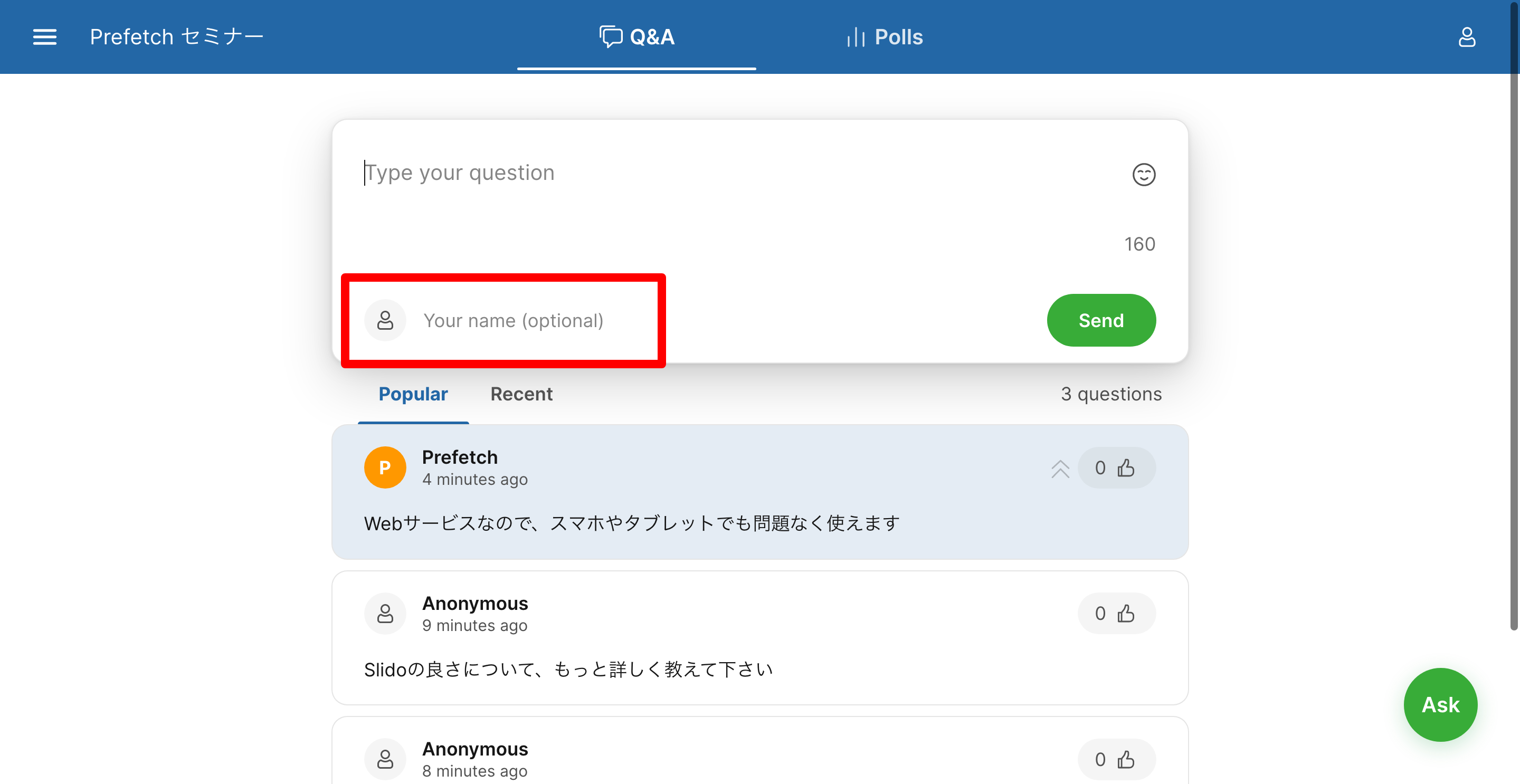Click the Send button
The width and height of the screenshot is (1520, 784).
(x=1101, y=320)
